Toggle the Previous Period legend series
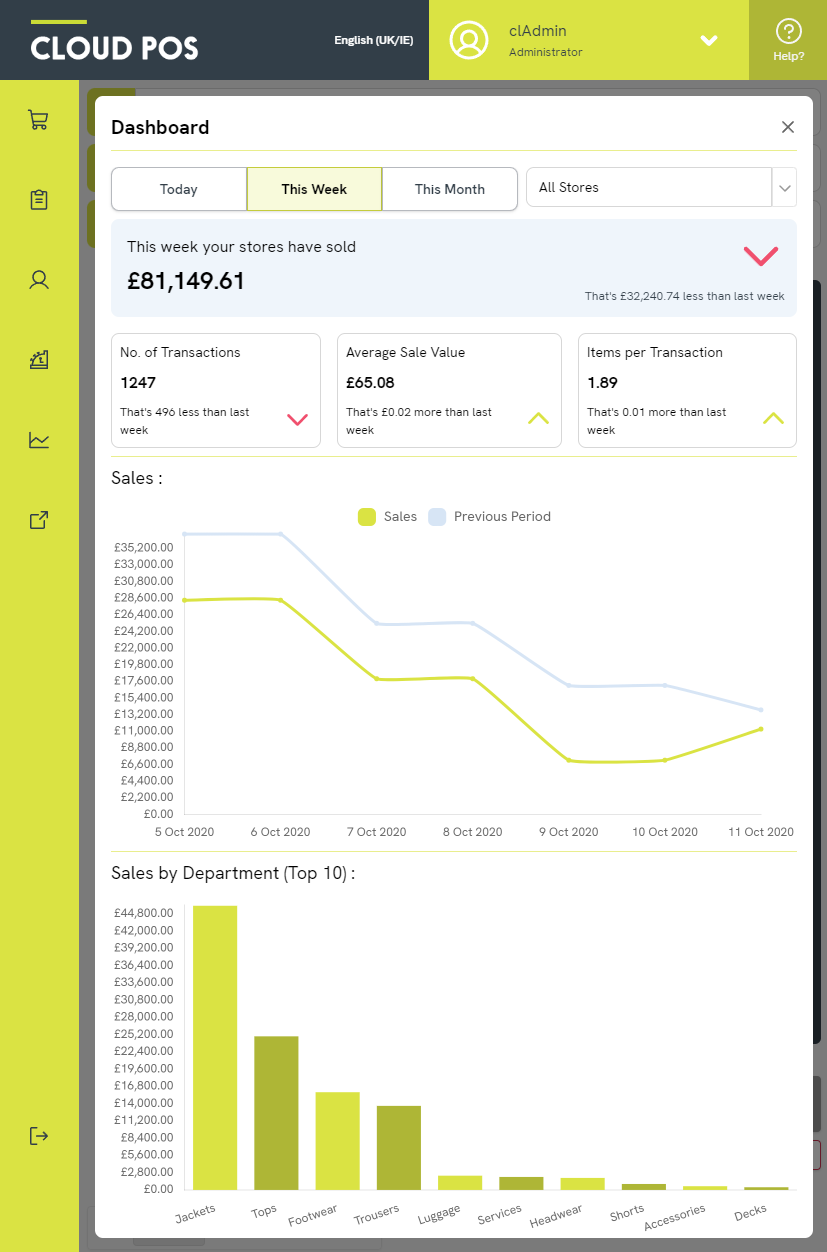 point(489,517)
